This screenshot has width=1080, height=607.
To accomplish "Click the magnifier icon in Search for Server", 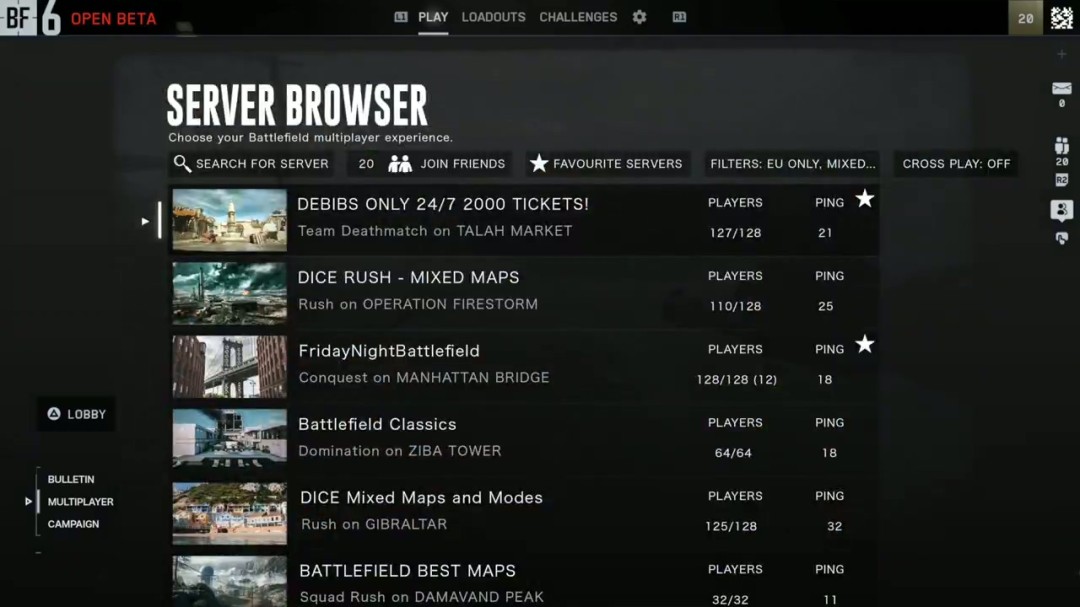I will [x=182, y=164].
